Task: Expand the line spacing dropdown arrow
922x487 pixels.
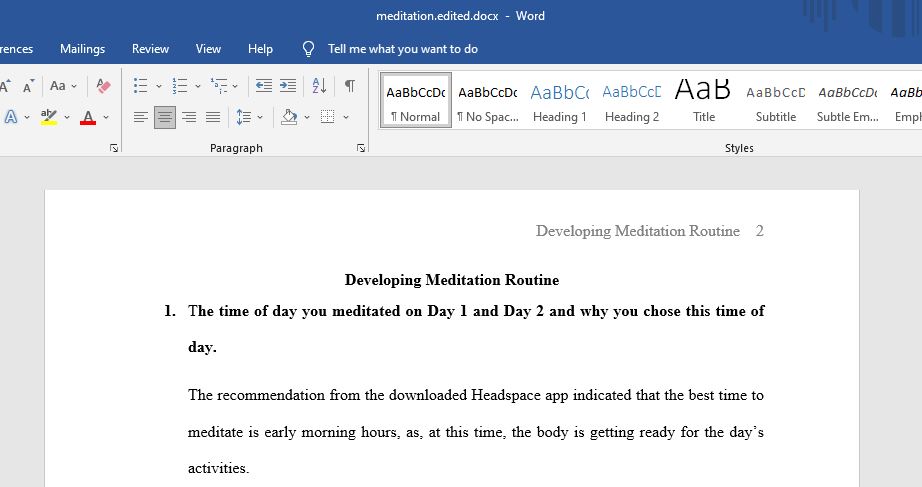Action: point(260,118)
